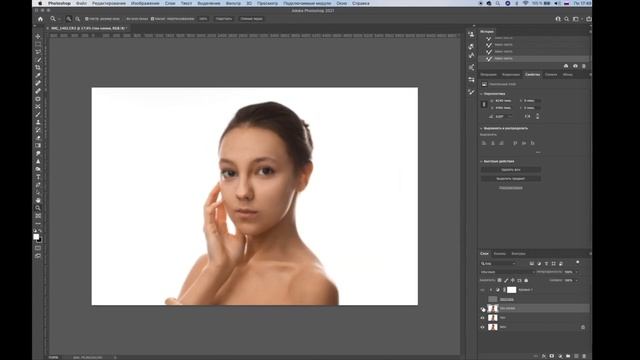Turn layer filtering on or off switch
Image resolution: width=640 pixels, height=360 pixels.
tap(578, 262)
